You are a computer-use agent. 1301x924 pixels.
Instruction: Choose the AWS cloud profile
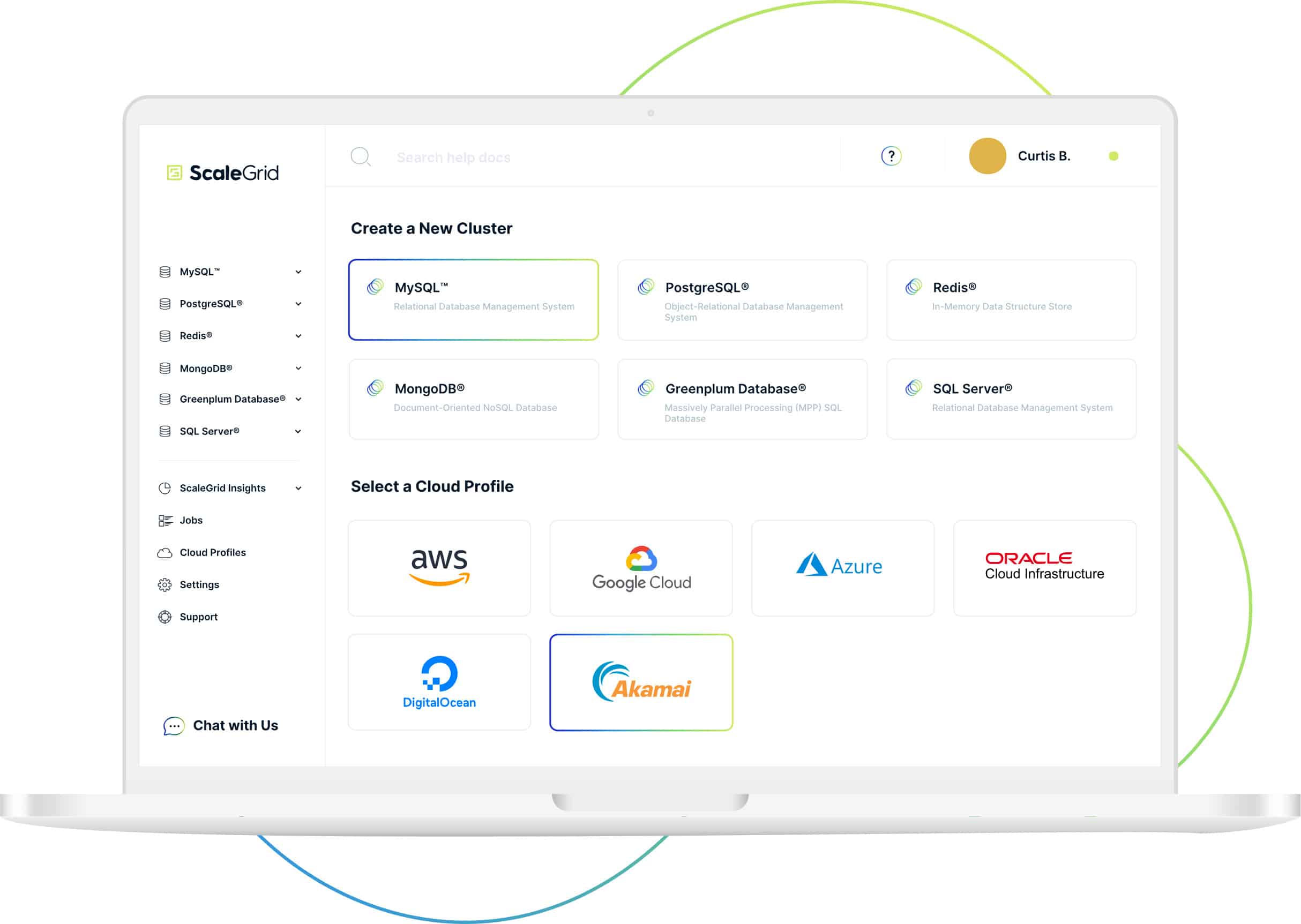439,568
